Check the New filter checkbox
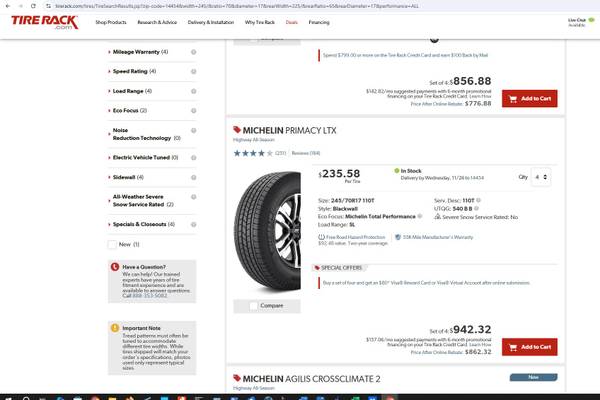600x400 pixels. [113, 244]
